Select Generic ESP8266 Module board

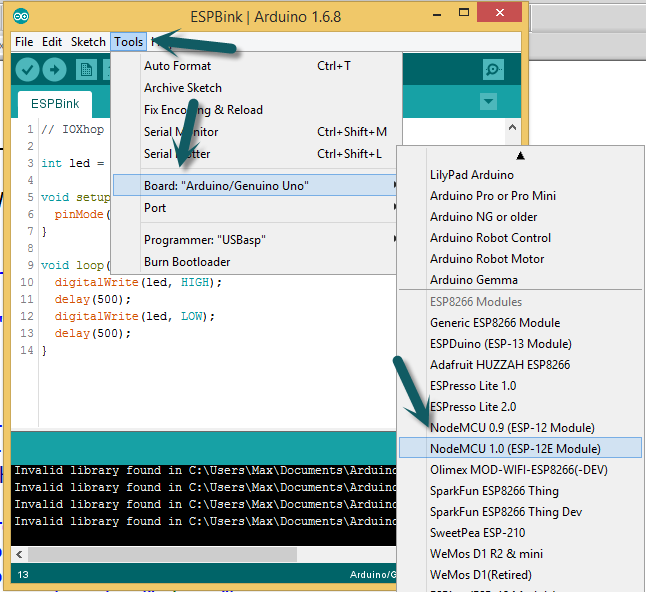click(x=520, y=323)
